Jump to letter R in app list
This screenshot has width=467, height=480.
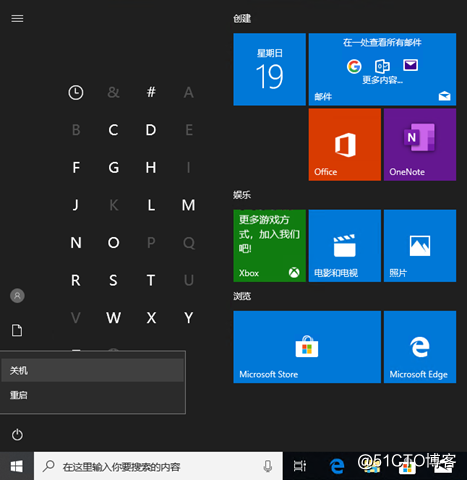pyautogui.click(x=76, y=280)
